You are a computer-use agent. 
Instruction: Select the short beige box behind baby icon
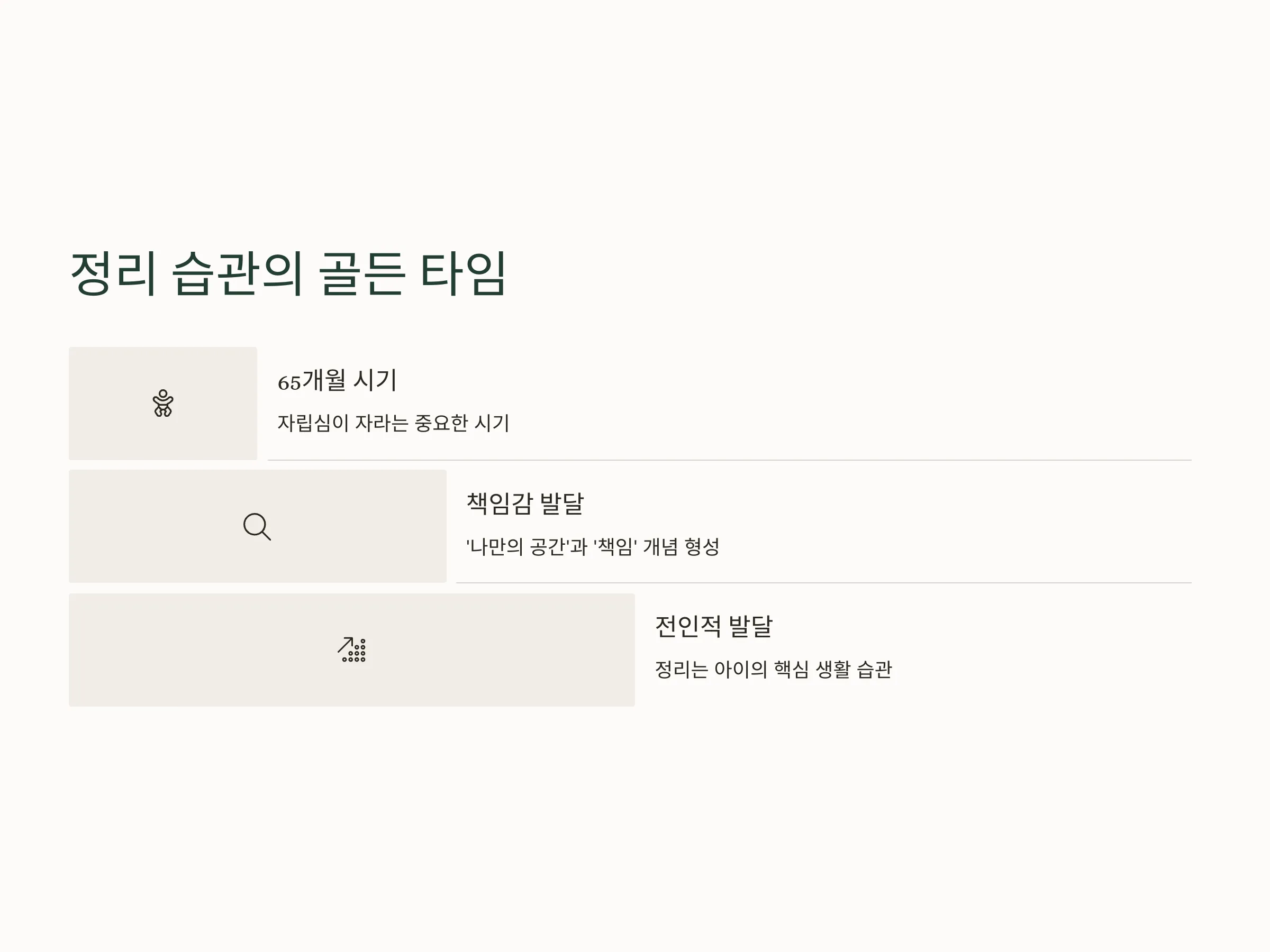[163, 404]
